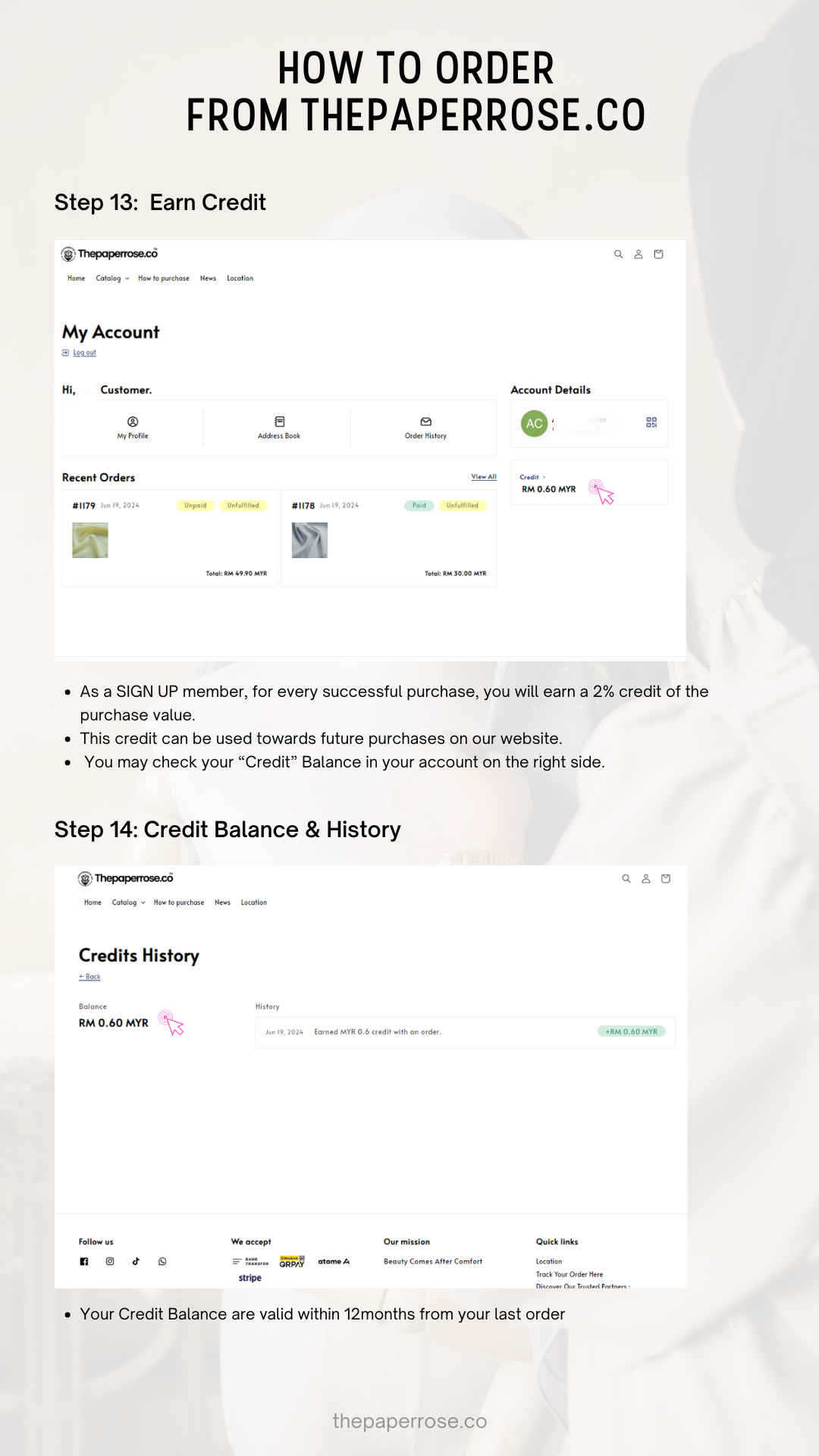Select Location menu on Credits History page

pyautogui.click(x=254, y=902)
